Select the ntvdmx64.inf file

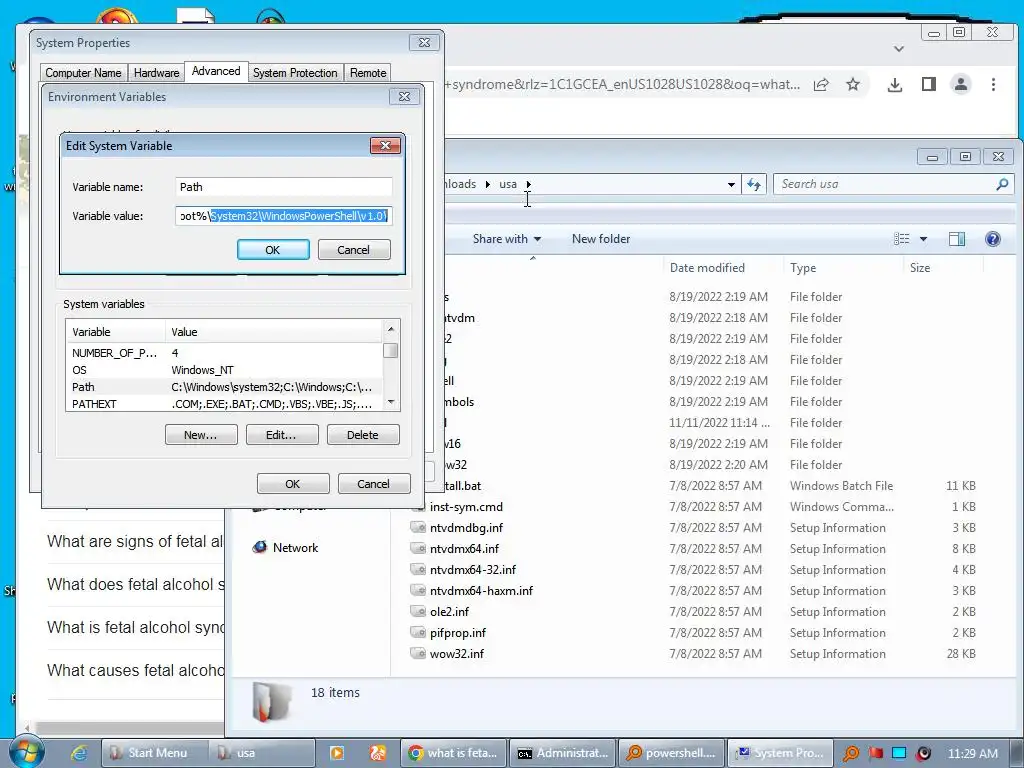click(464, 549)
